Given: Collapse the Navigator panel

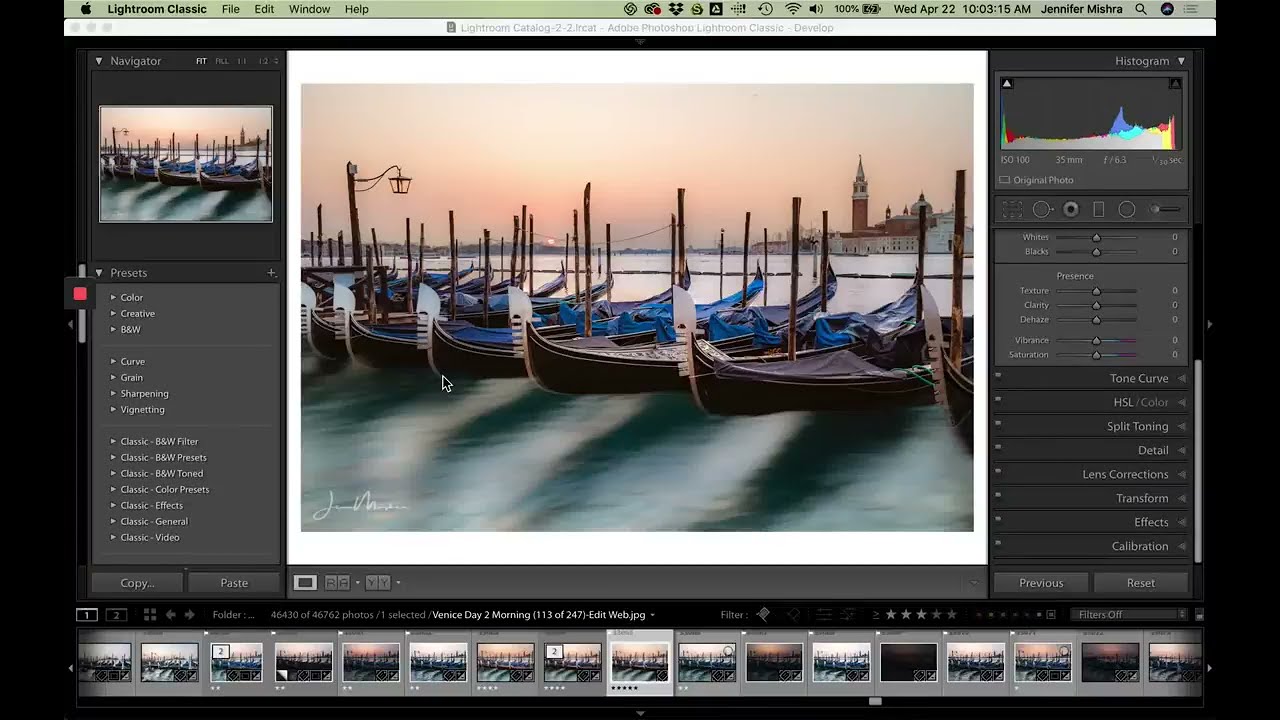Looking at the screenshot, I should coord(99,61).
